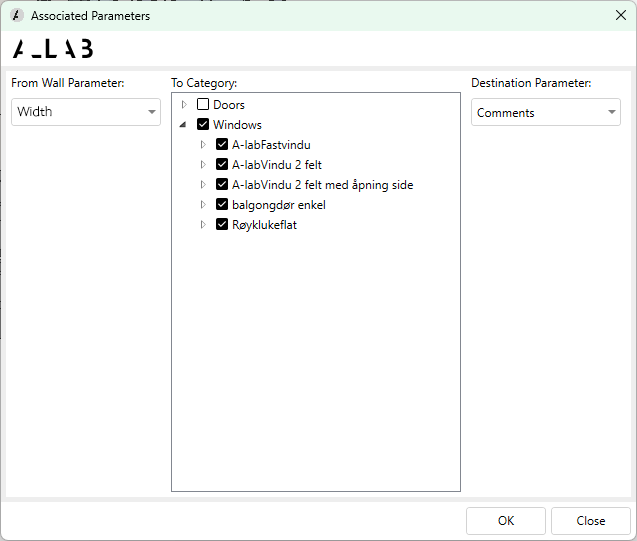Click the A-LAB logo
The image size is (637, 541).
(52, 49)
